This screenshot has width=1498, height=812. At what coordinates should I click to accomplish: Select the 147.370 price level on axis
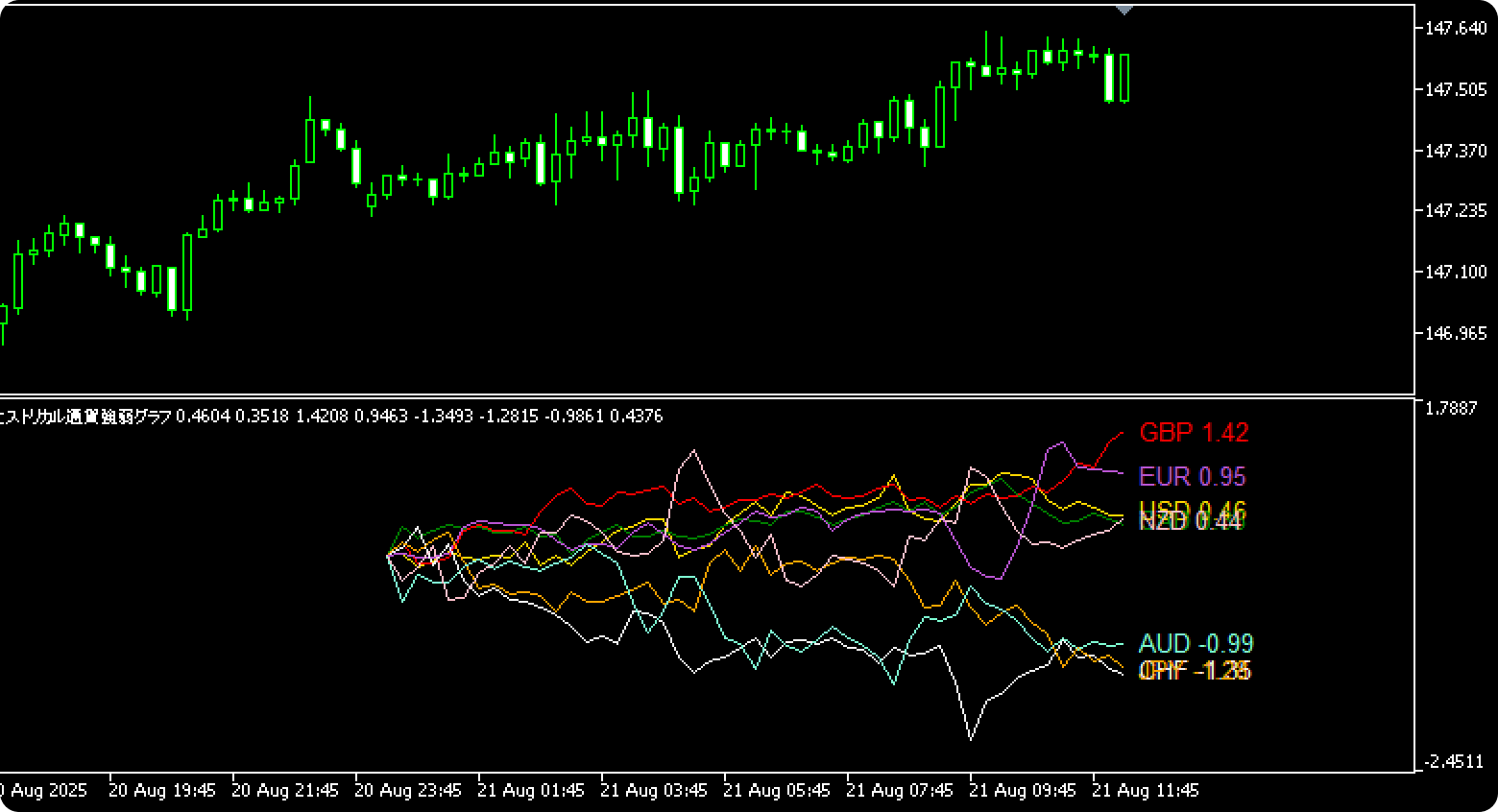(x=1456, y=151)
